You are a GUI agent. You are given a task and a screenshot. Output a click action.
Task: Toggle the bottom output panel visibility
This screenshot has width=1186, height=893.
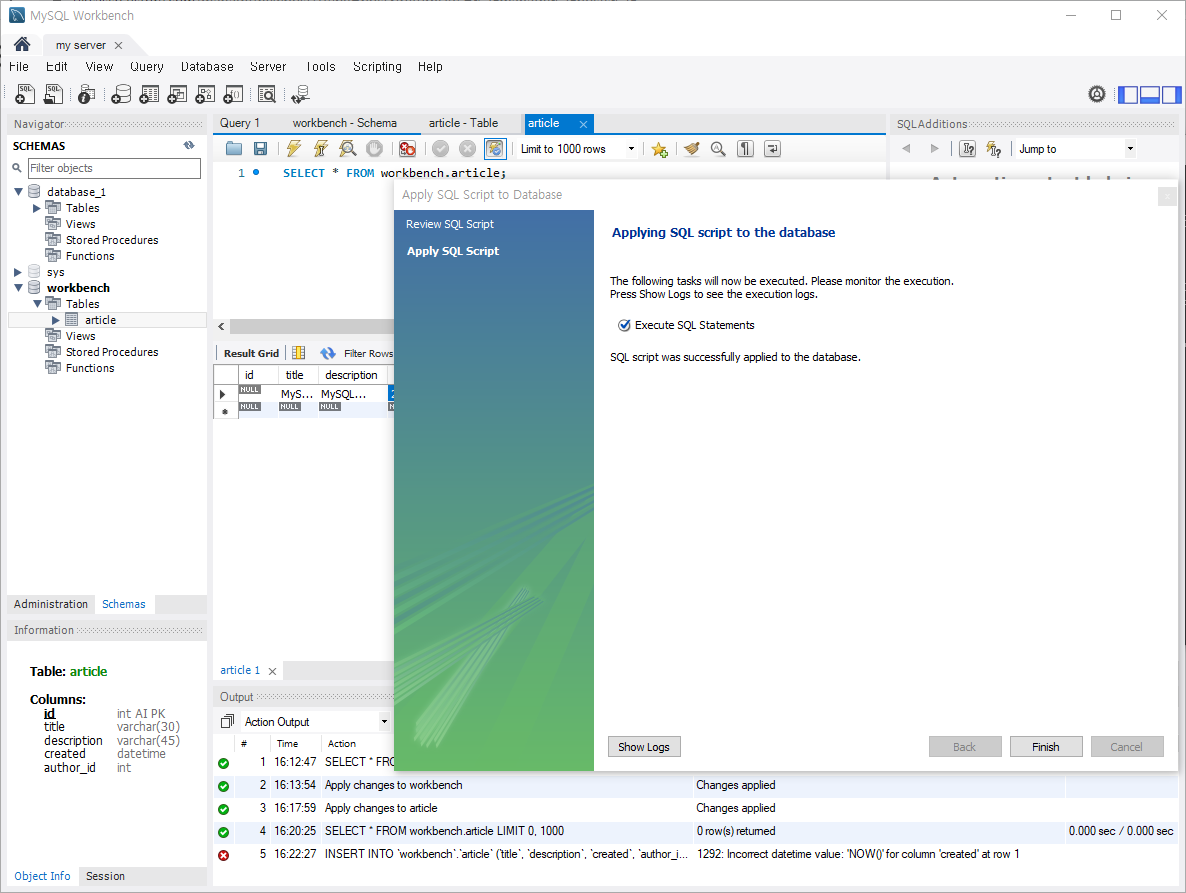pos(1150,95)
